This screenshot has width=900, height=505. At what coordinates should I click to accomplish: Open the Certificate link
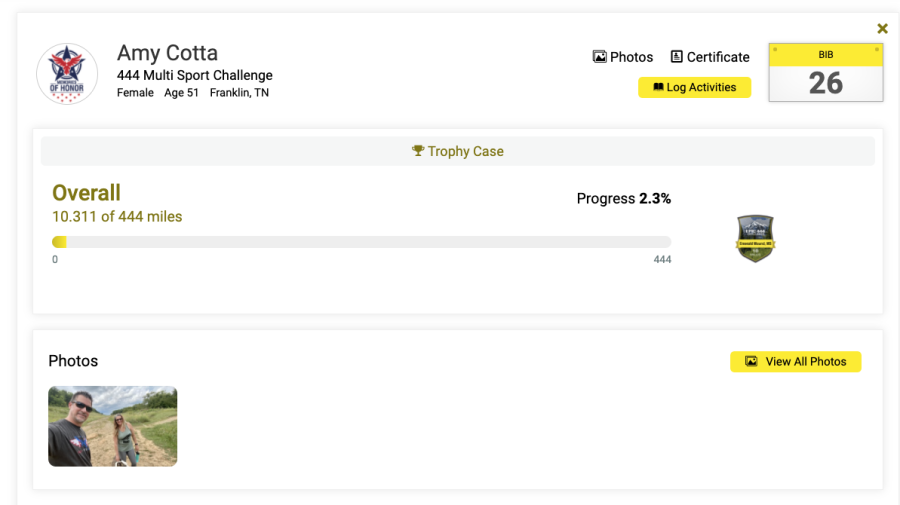710,57
